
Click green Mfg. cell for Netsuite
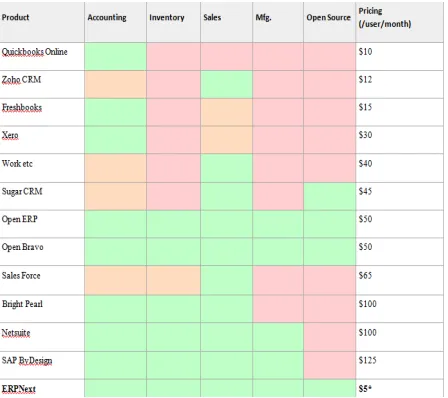[x=278, y=337]
